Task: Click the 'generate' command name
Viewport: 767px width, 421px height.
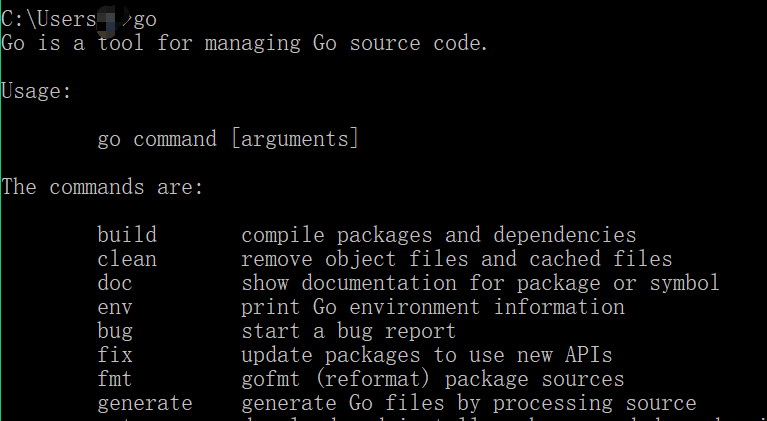Action: [x=145, y=404]
